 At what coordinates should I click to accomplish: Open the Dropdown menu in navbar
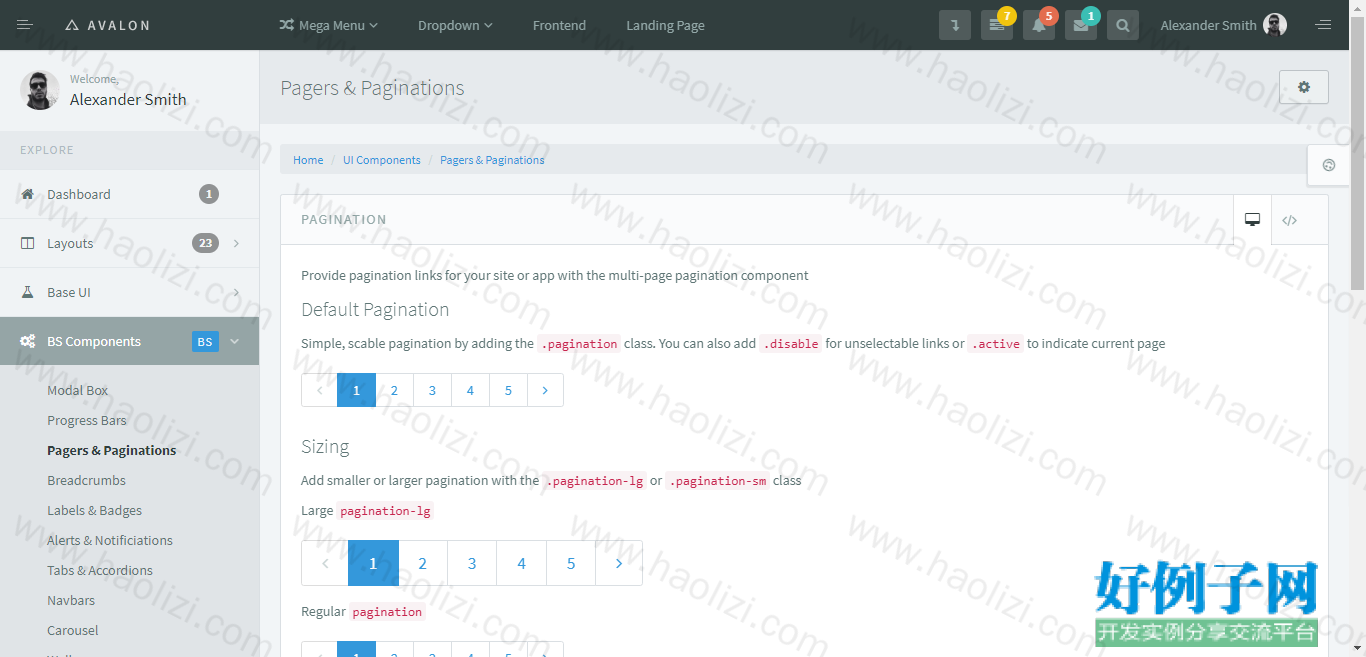tap(455, 25)
